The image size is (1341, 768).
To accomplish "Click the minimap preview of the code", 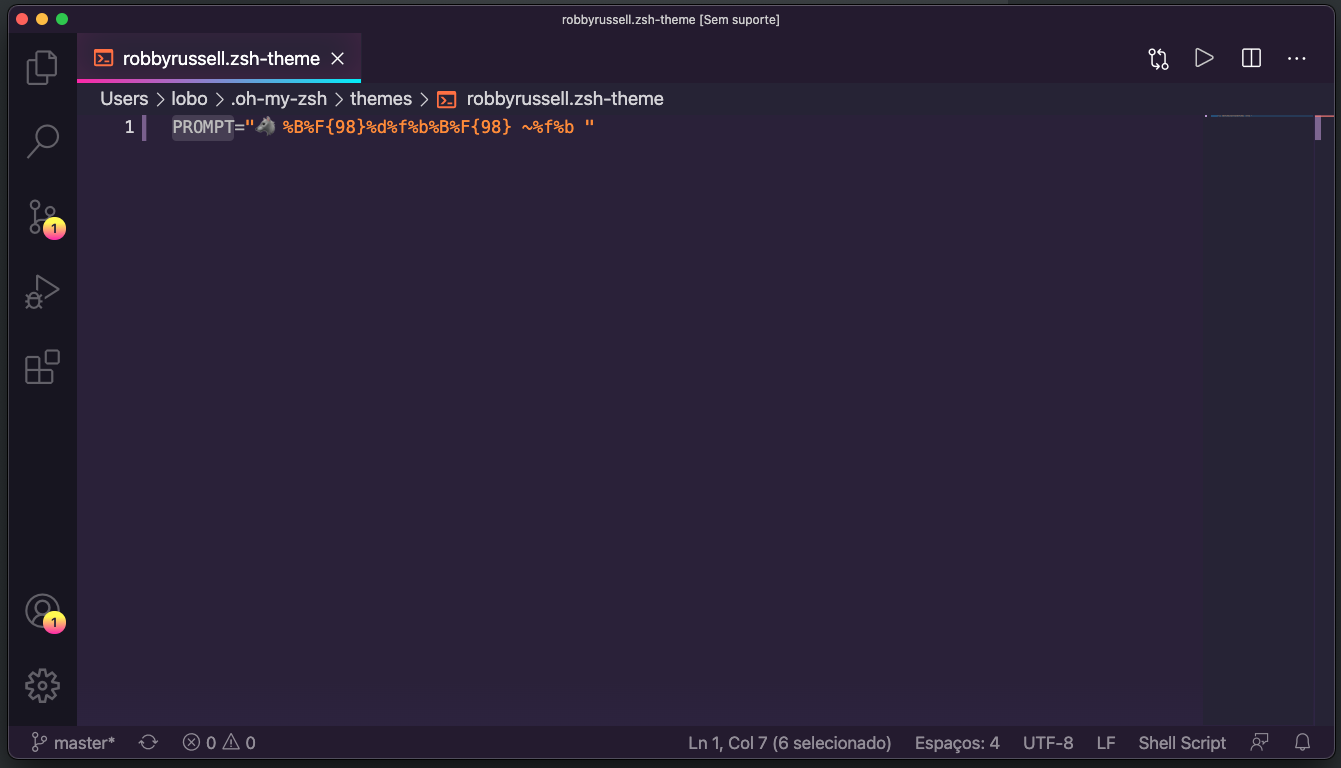I will pos(1259,116).
